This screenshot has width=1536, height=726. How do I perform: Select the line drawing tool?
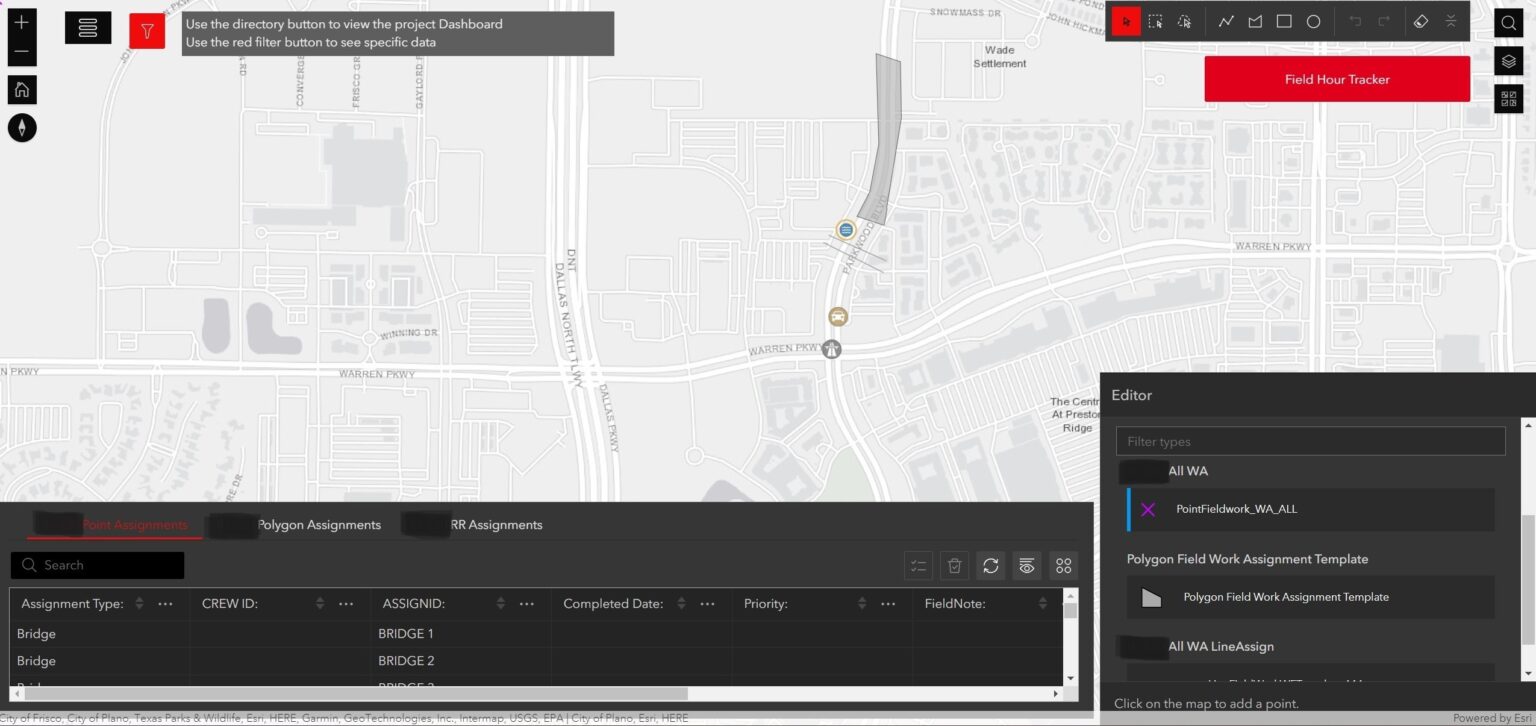(x=1226, y=21)
